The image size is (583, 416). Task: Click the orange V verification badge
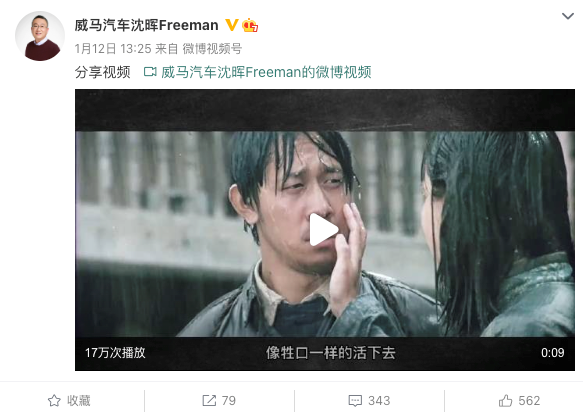[x=232, y=25]
